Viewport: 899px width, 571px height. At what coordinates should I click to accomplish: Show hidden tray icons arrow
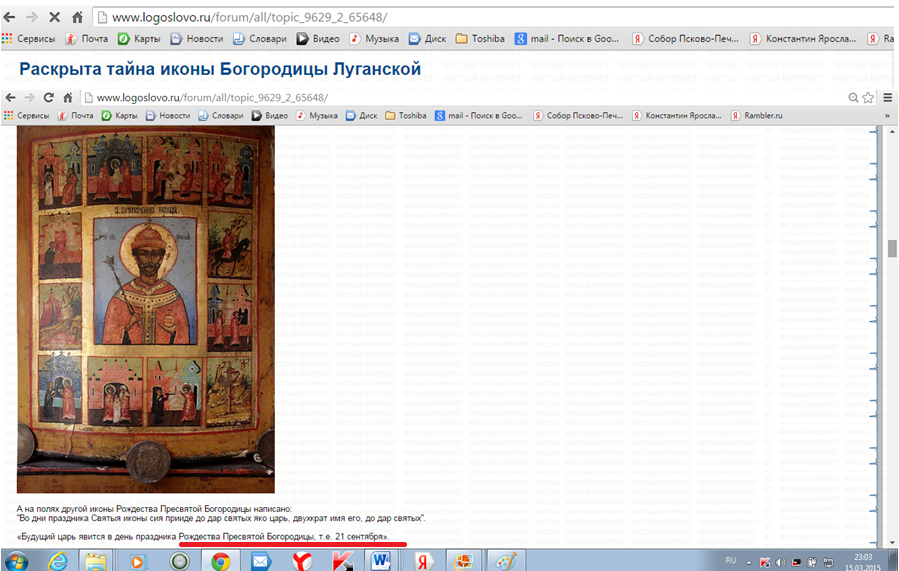[x=749, y=562]
